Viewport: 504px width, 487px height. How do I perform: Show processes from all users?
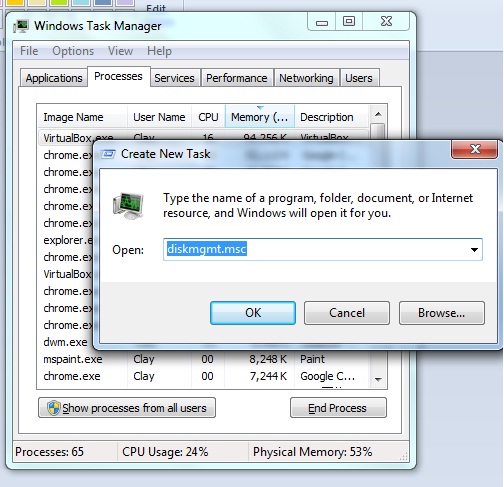pos(127,408)
